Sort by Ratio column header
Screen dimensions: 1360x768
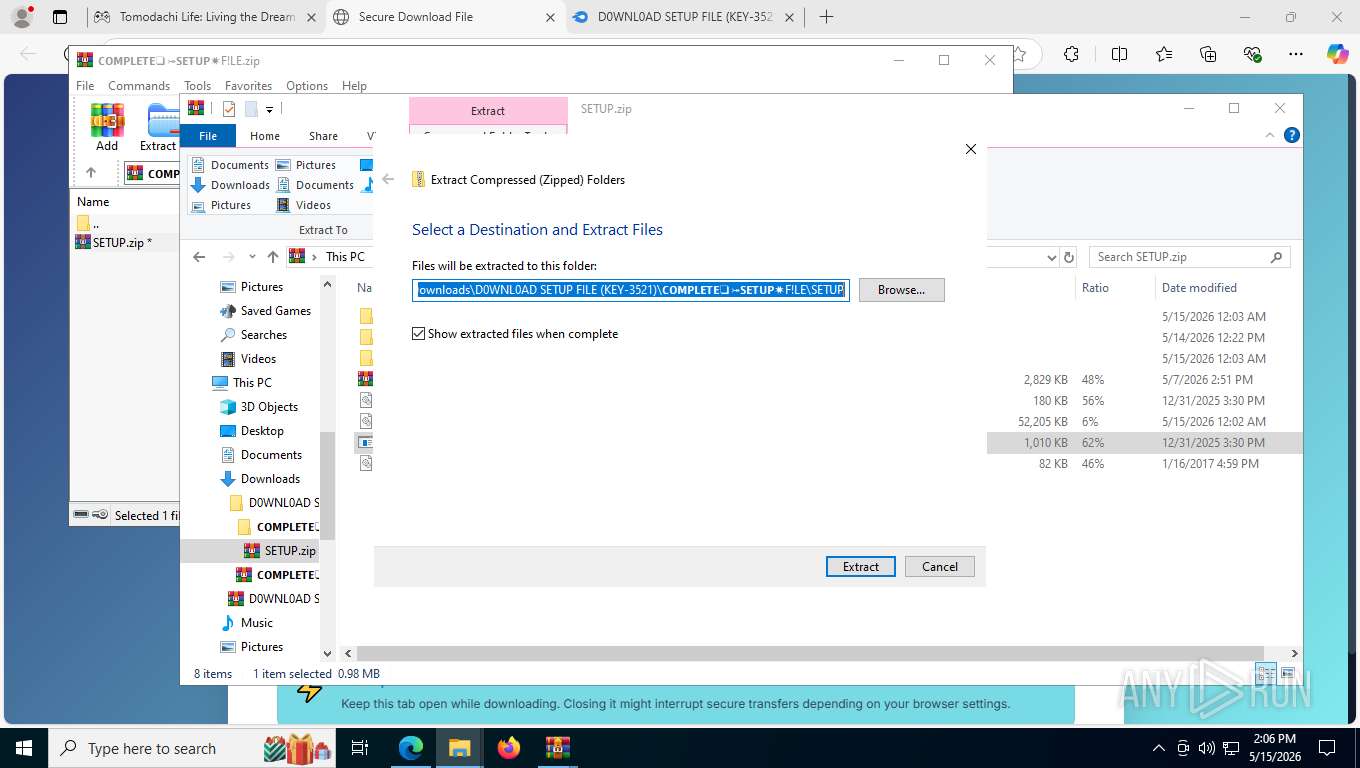(1095, 288)
